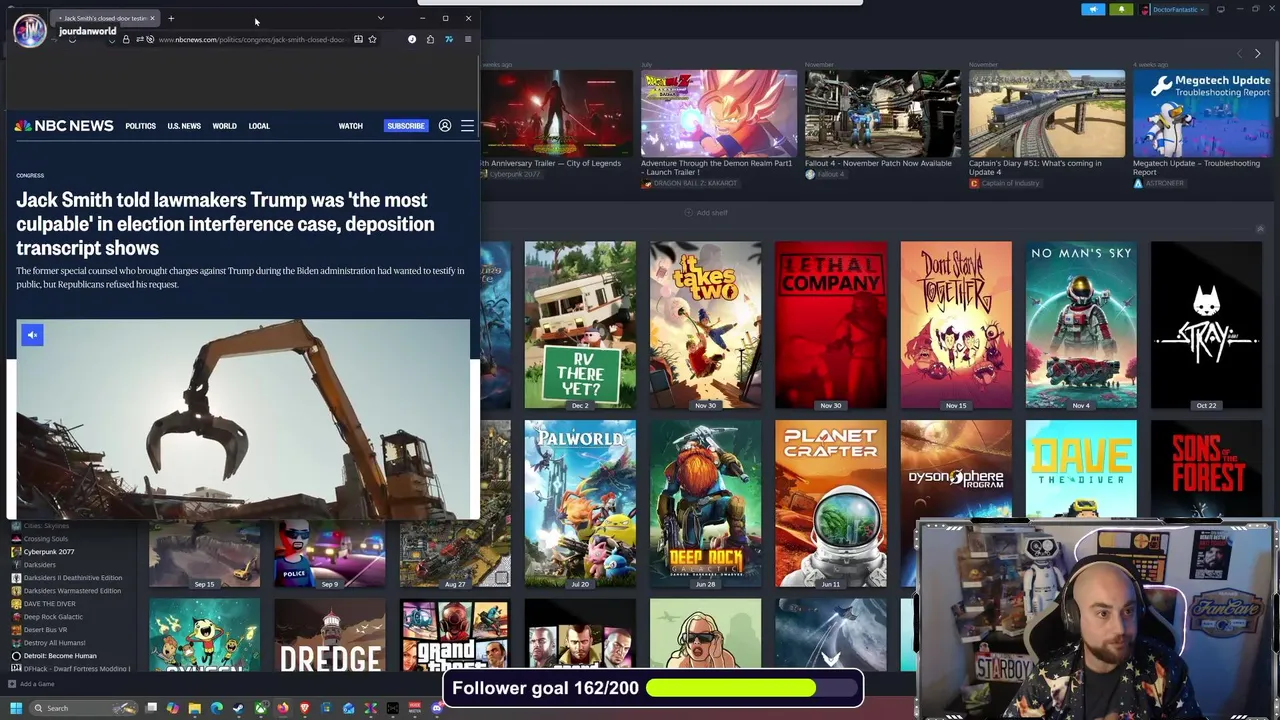
Task: Close the Jack Smith browser tab
Action: coord(152,18)
